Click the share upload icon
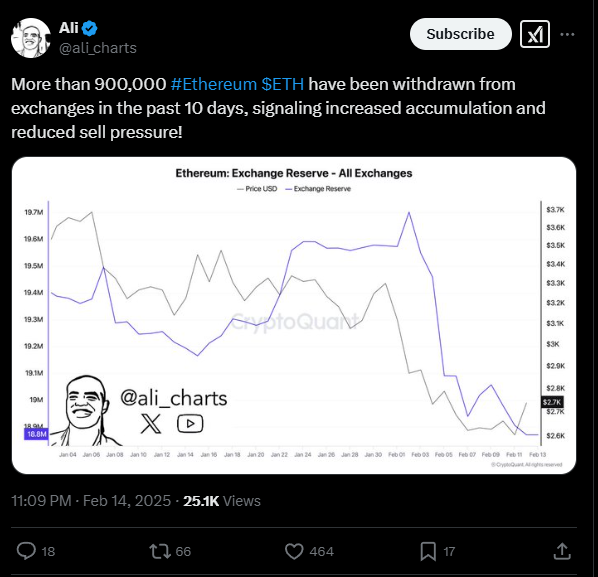 coord(562,551)
